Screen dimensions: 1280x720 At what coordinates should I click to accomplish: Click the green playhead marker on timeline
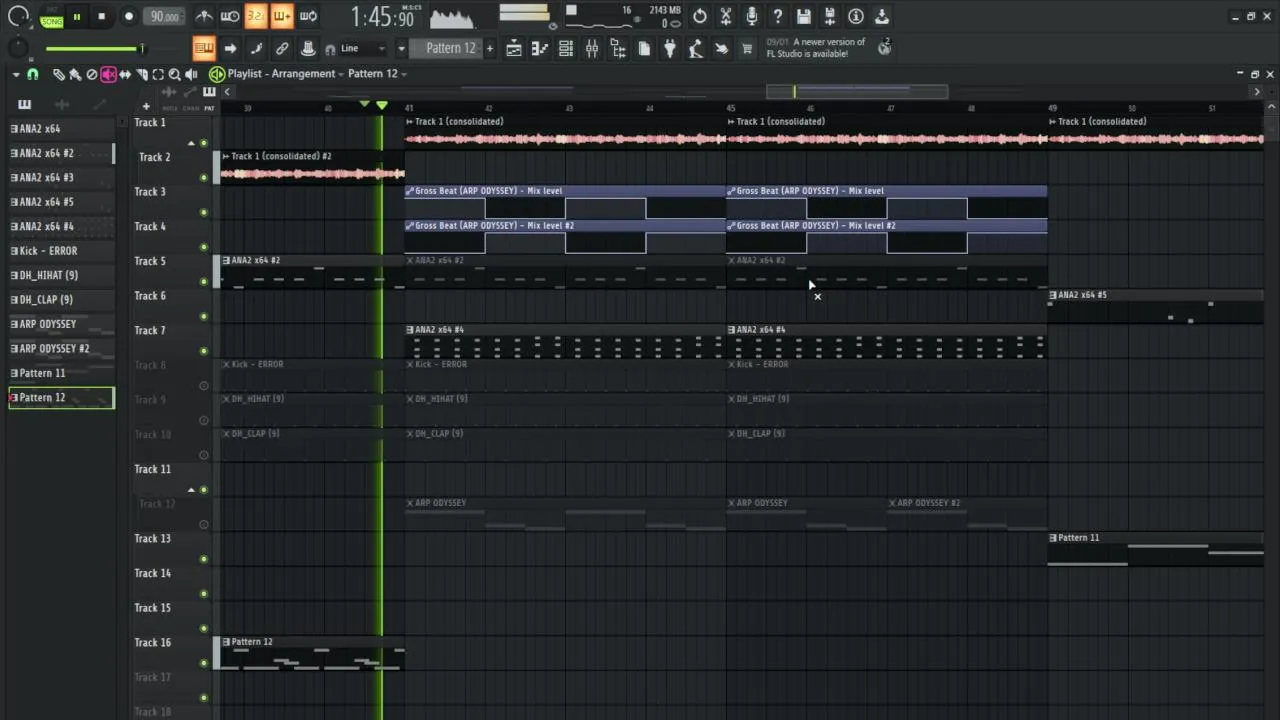pyautogui.click(x=381, y=105)
